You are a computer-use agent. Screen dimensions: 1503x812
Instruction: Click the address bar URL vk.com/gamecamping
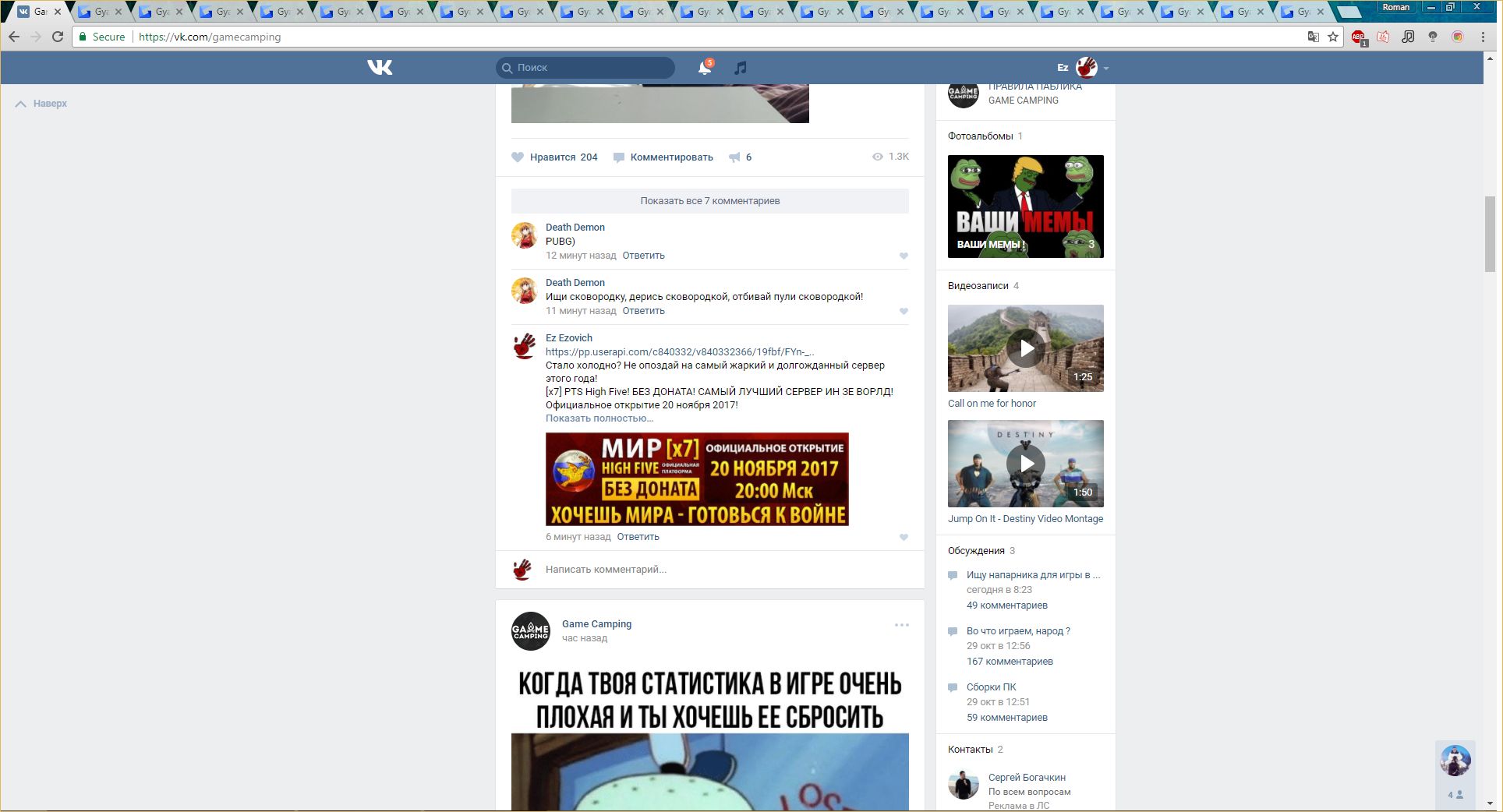[210, 37]
